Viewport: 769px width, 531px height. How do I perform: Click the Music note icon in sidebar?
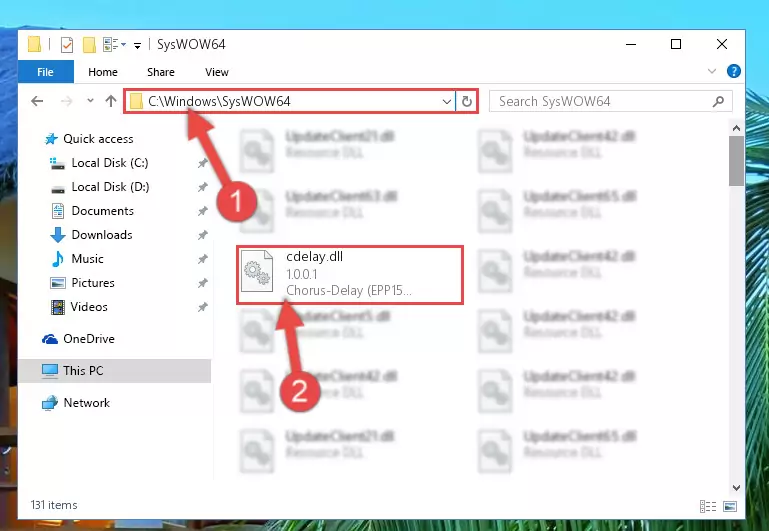[58, 259]
